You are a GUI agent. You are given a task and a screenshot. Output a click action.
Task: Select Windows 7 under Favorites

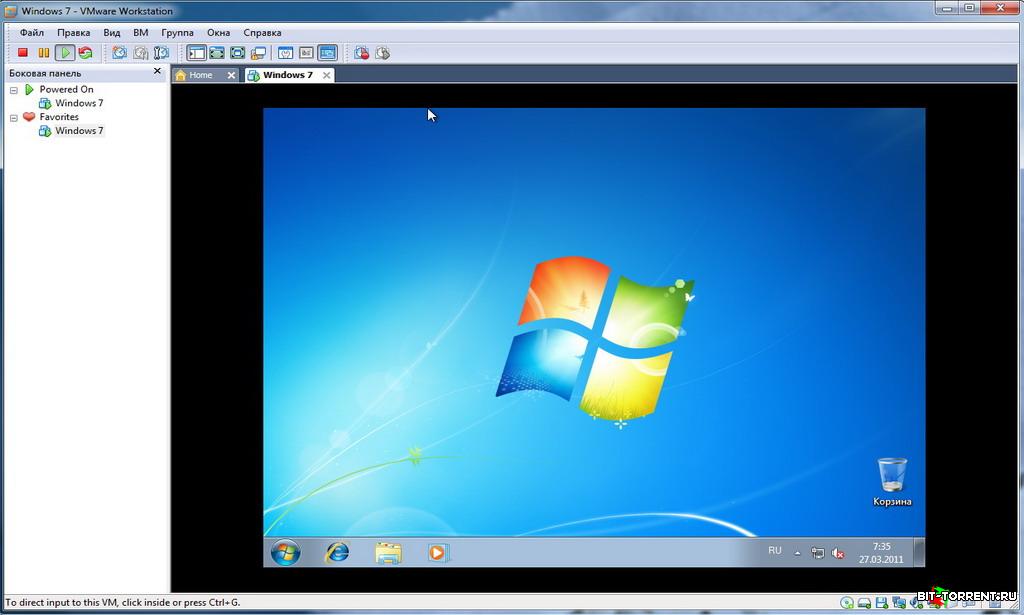pos(78,131)
